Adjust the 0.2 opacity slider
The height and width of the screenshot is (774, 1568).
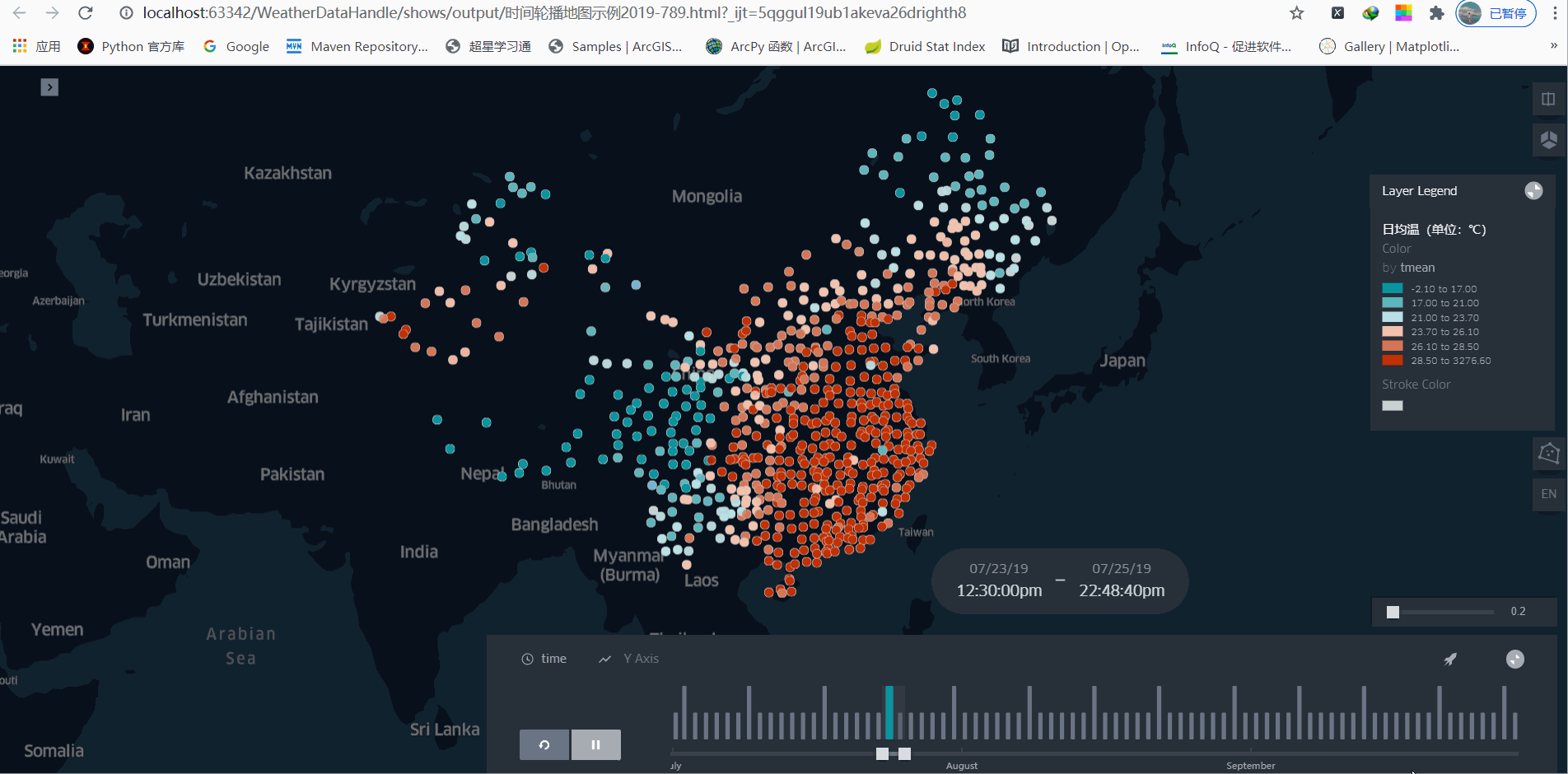point(1393,611)
